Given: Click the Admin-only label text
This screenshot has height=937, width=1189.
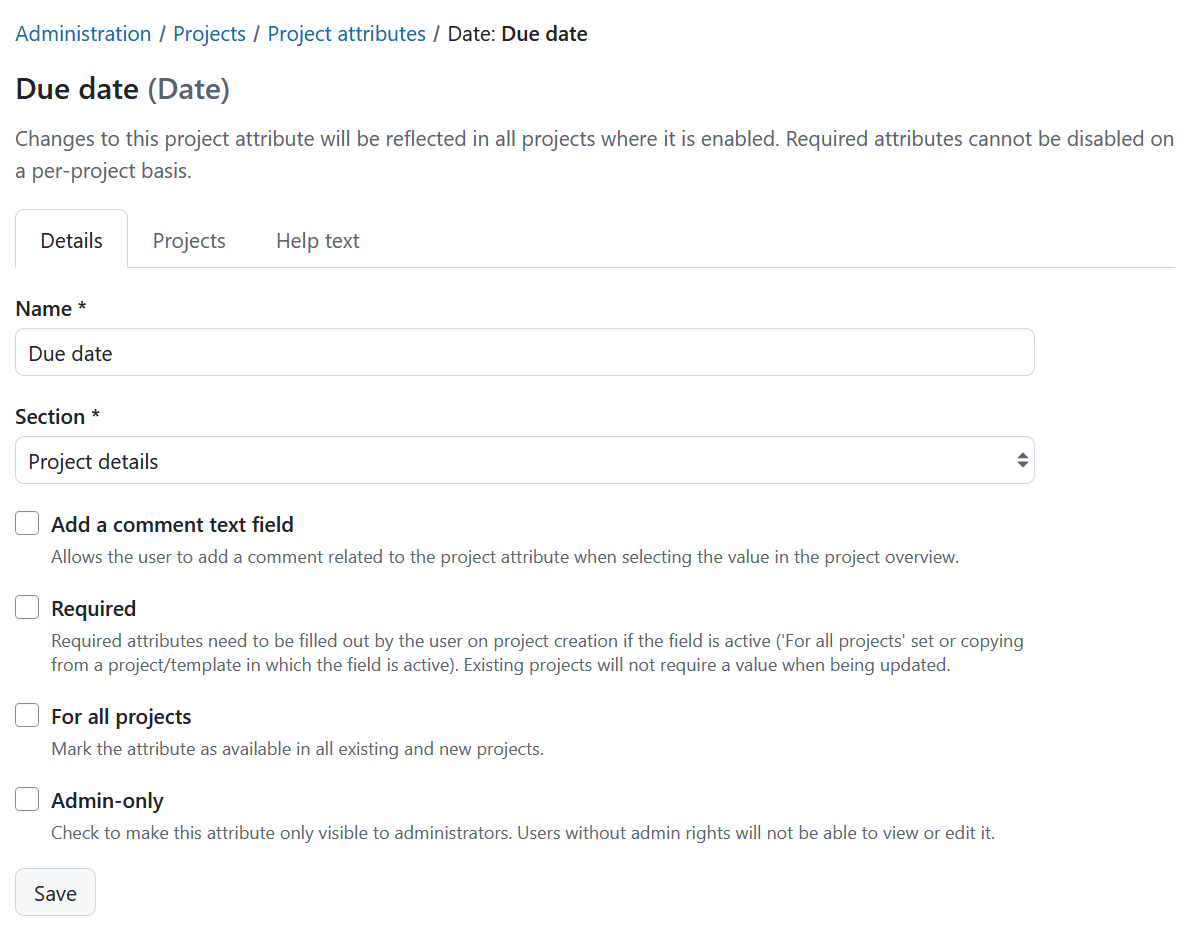Looking at the screenshot, I should click(x=107, y=801).
